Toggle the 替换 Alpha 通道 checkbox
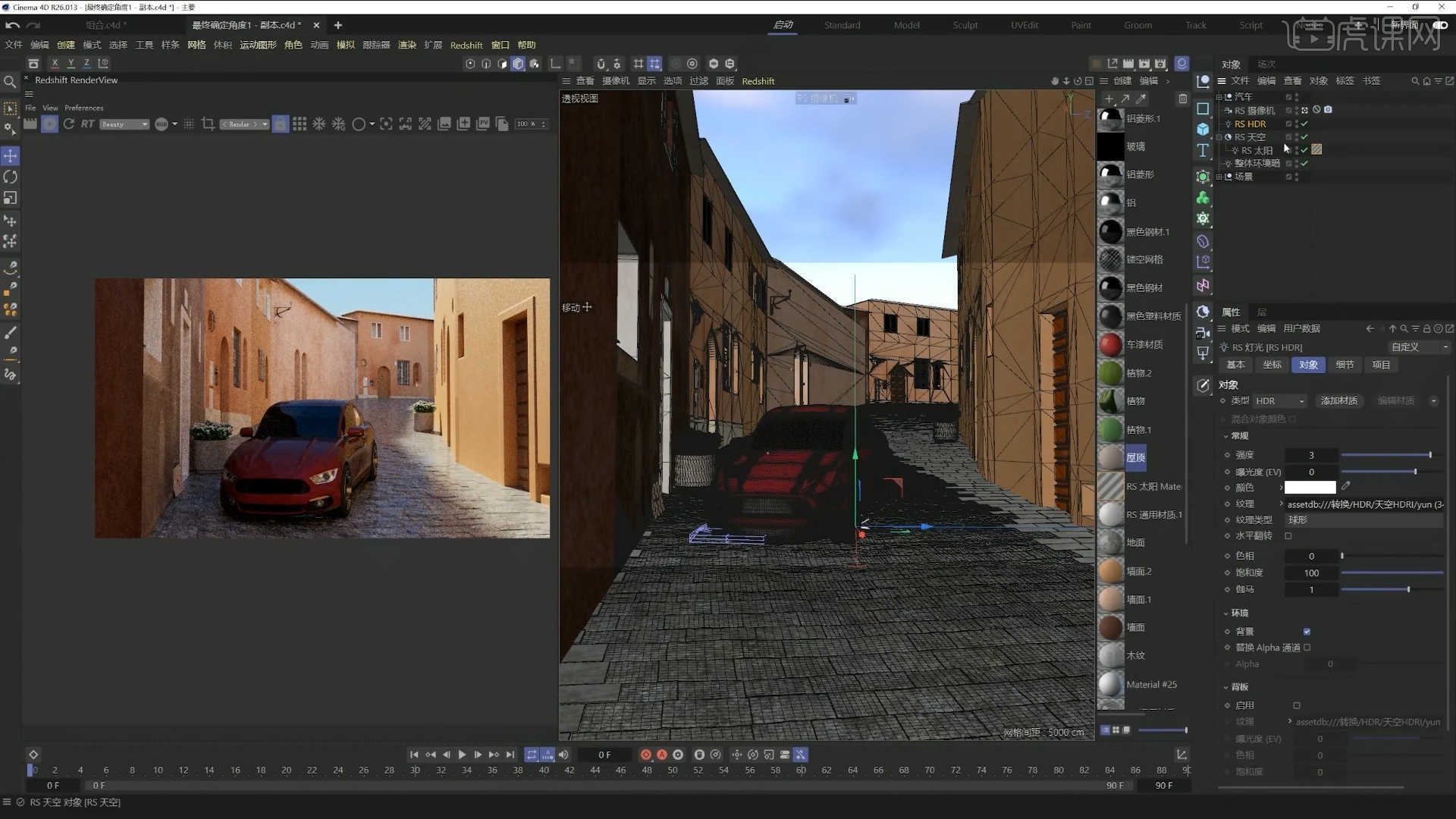 pyautogui.click(x=1306, y=647)
